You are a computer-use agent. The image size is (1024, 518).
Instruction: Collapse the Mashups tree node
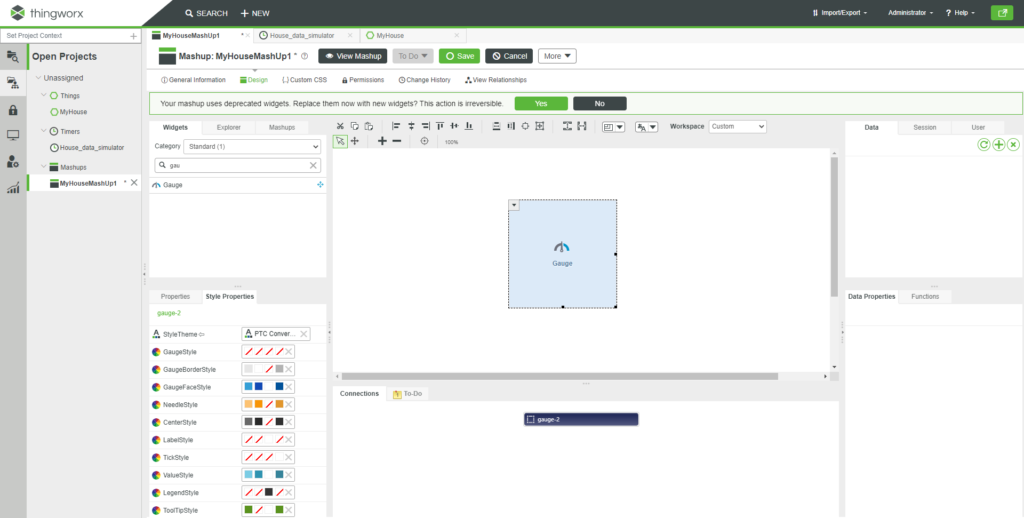point(44,167)
